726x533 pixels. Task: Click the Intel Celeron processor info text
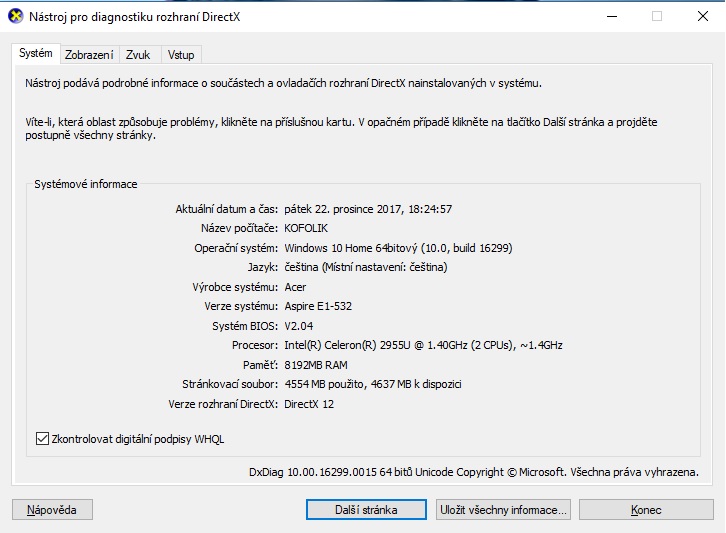click(x=423, y=345)
